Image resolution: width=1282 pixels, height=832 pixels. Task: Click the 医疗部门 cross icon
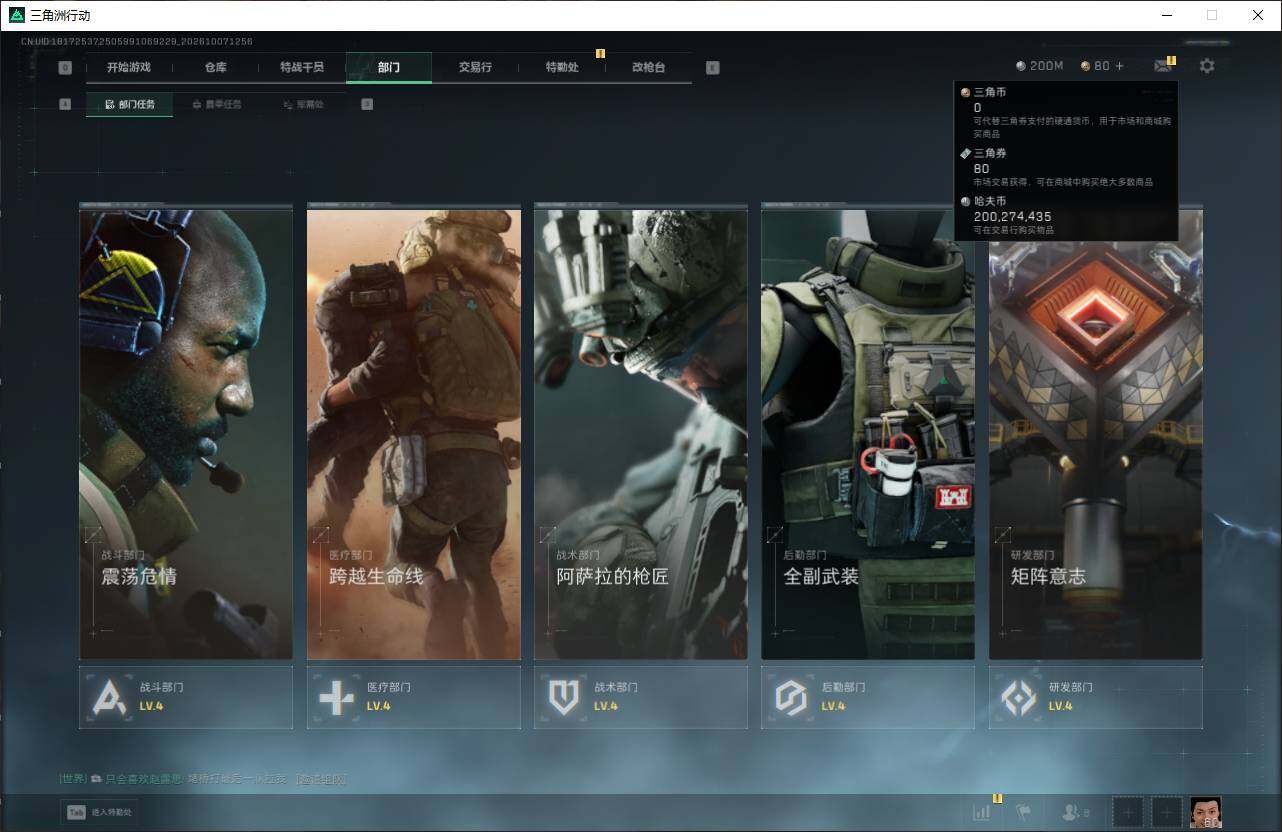336,697
